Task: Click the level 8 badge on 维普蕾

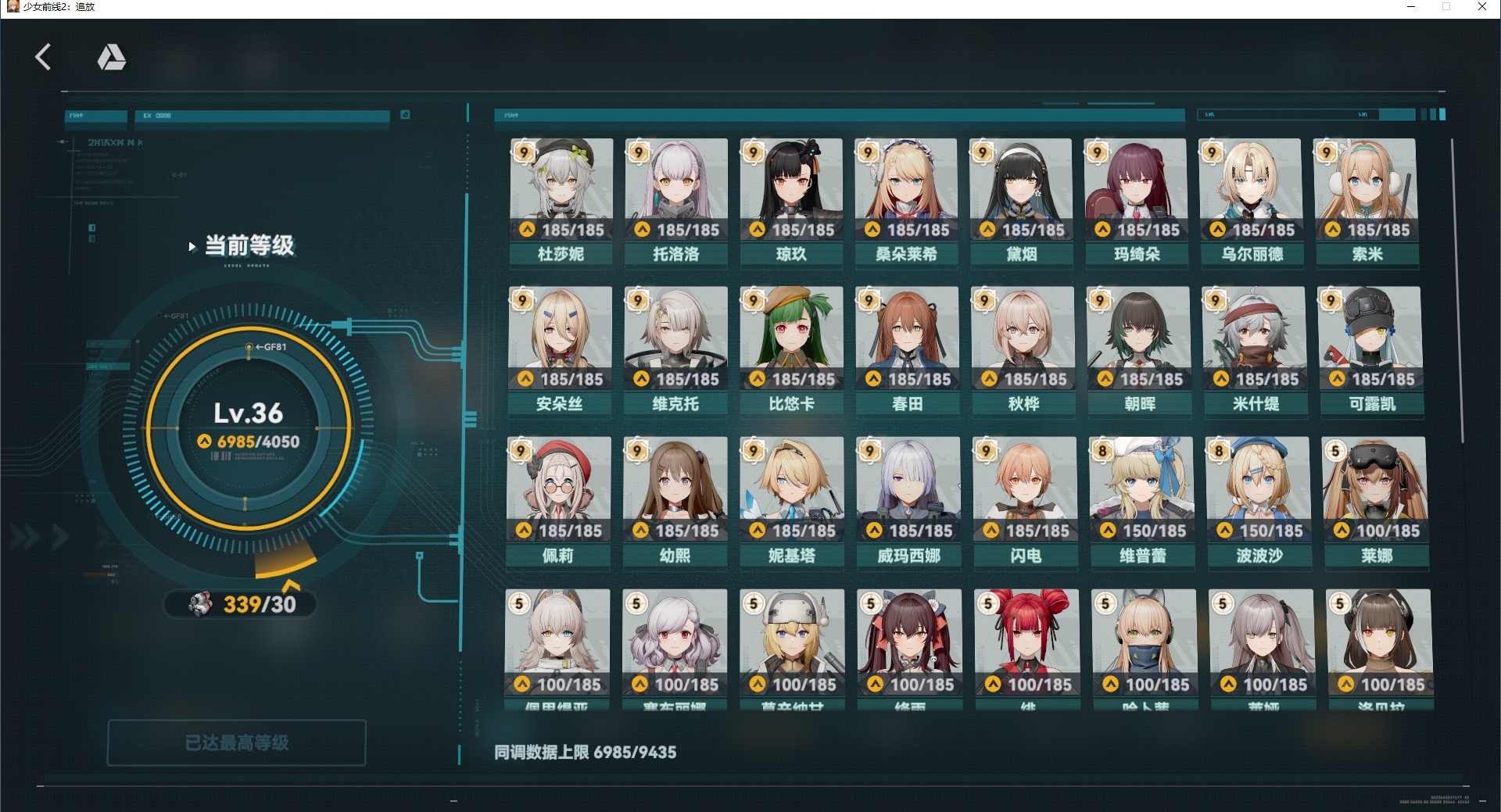Action: (x=1102, y=450)
